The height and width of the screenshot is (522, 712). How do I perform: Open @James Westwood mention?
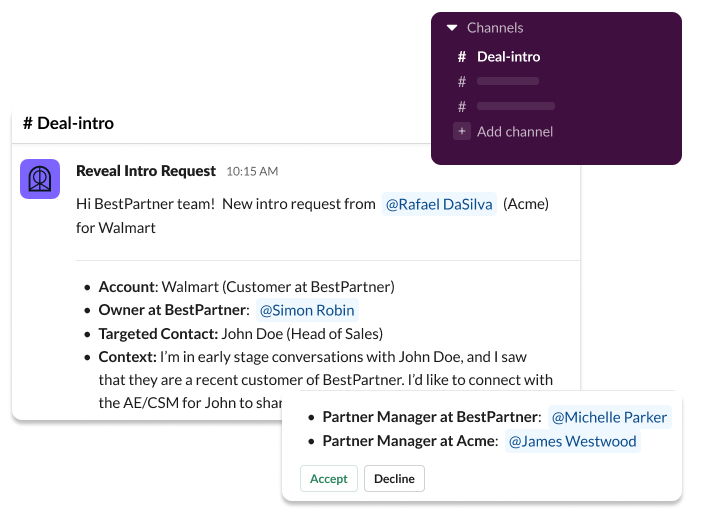[573, 441]
